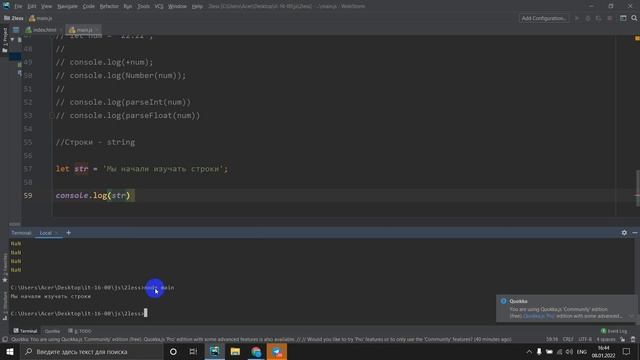This screenshot has width=640, height=360.
Task: Click the cursor position 59:18 indicator
Action: click(x=552, y=339)
